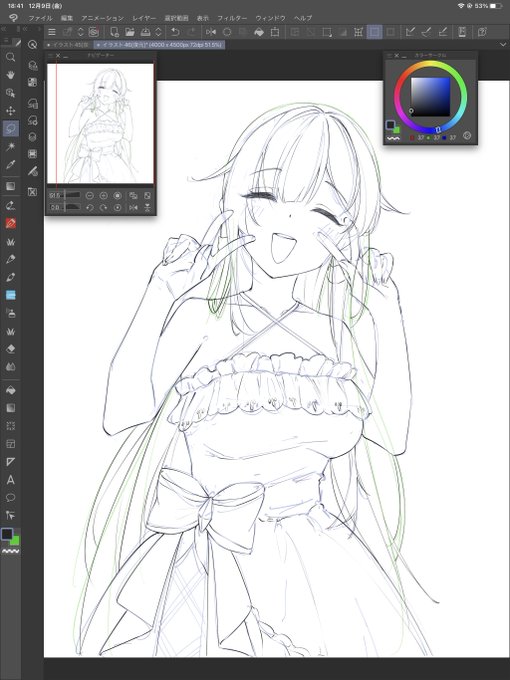Viewport: 510px width, 680px height.
Task: Open the help question mark icon
Action: 482,32
